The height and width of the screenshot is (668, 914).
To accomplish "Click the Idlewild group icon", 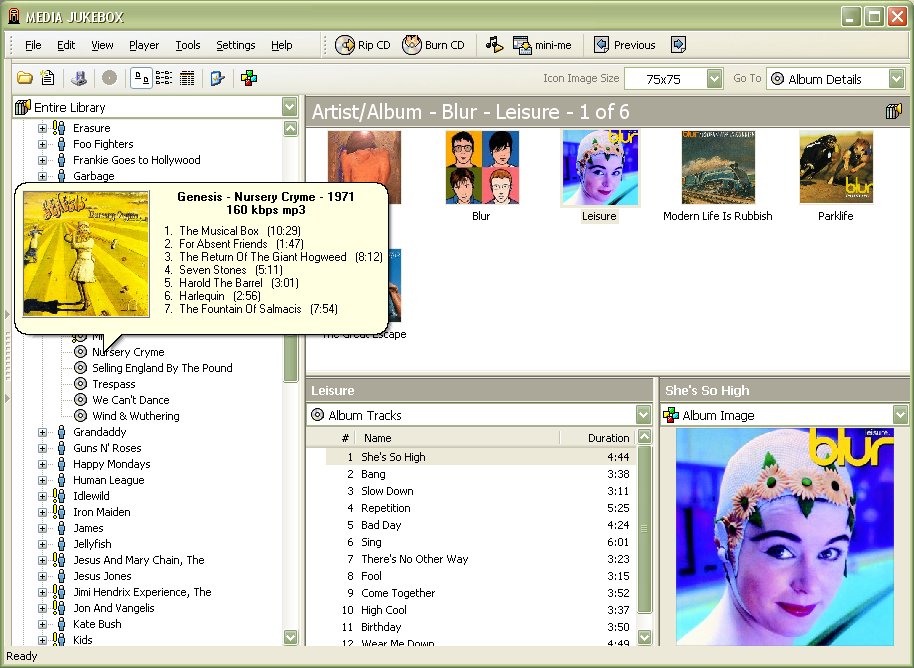I will point(59,496).
